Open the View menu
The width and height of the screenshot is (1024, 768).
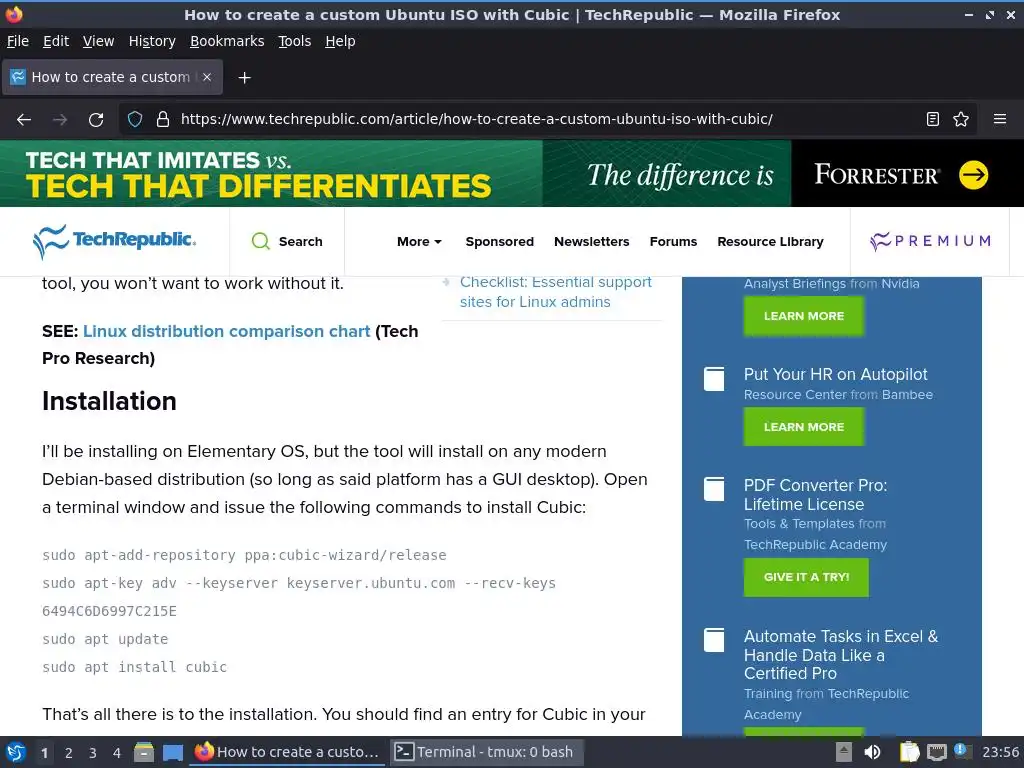pos(99,41)
